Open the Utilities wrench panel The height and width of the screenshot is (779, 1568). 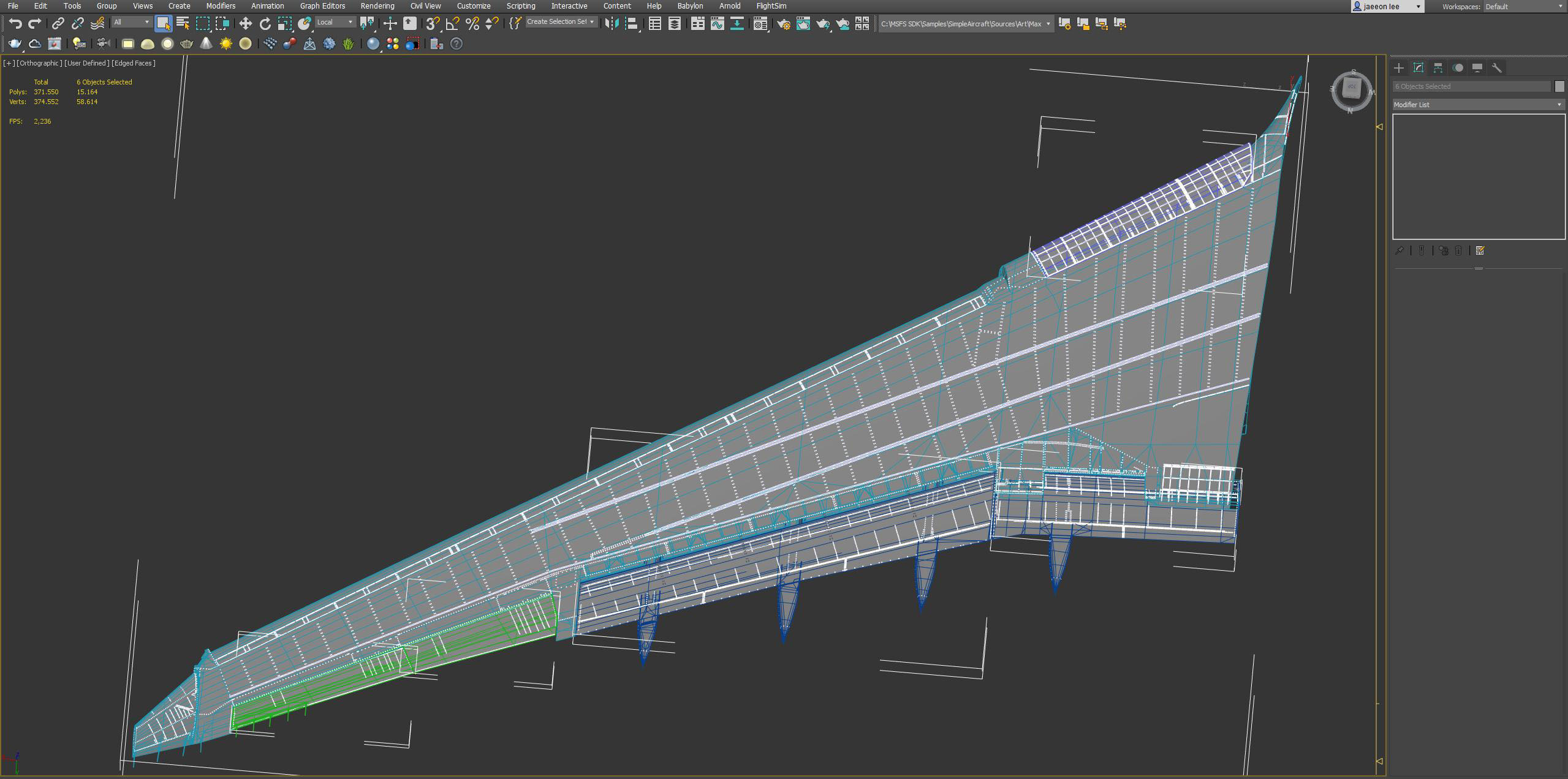1496,68
